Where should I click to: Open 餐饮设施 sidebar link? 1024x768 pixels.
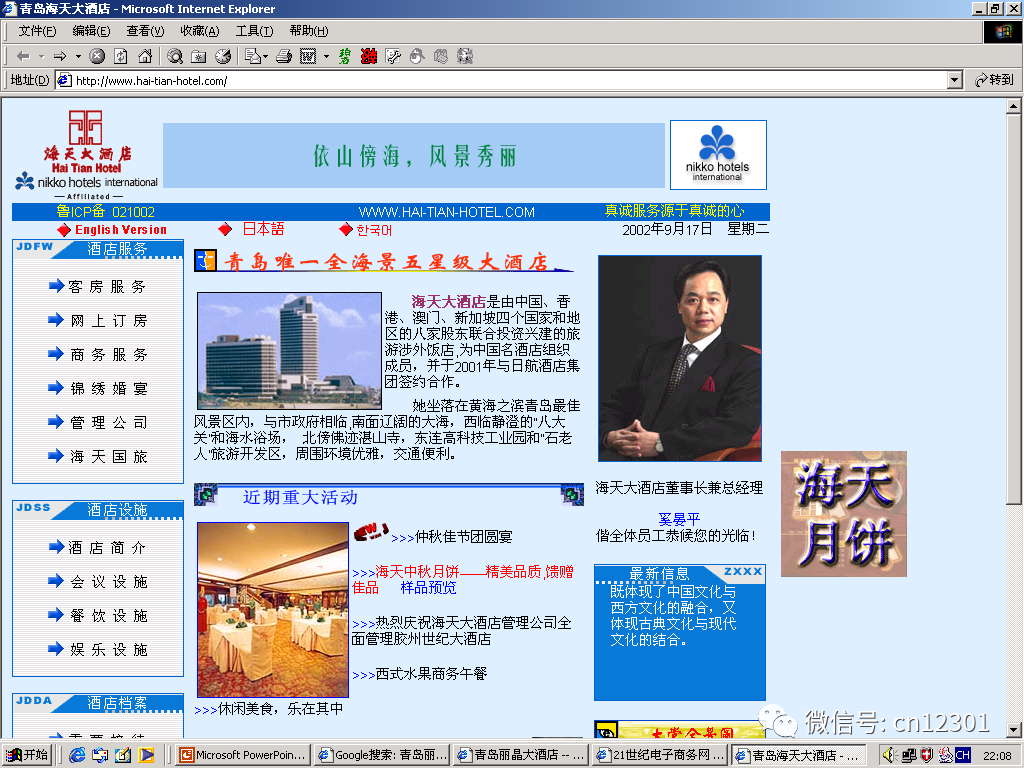[x=108, y=616]
